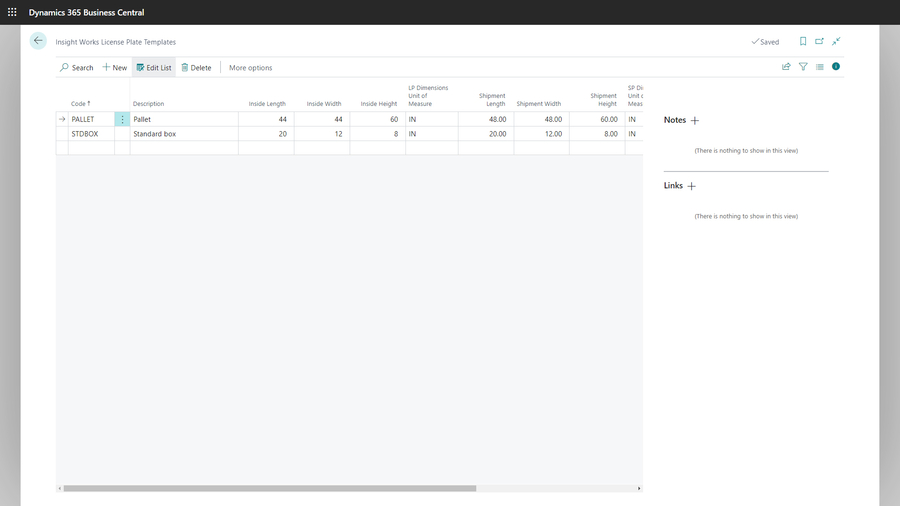
Task: Open Show more options for the PALLET row
Action: 122,119
